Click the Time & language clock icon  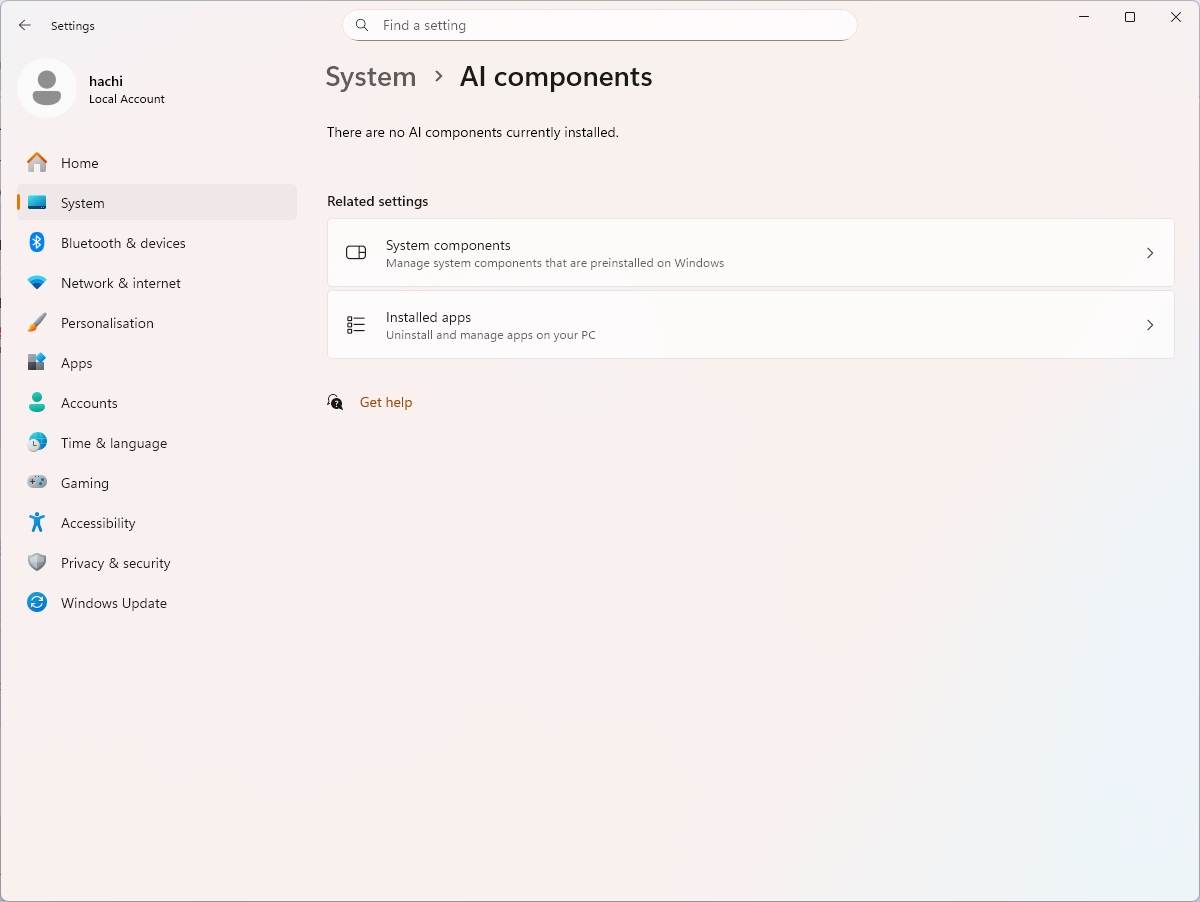tap(37, 443)
